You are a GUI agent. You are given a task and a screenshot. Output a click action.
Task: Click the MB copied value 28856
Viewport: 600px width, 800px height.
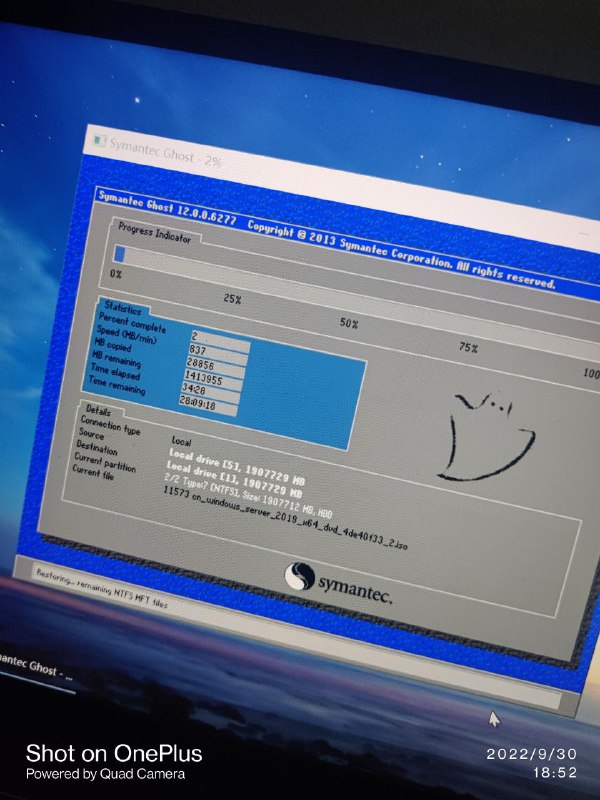coord(214,367)
